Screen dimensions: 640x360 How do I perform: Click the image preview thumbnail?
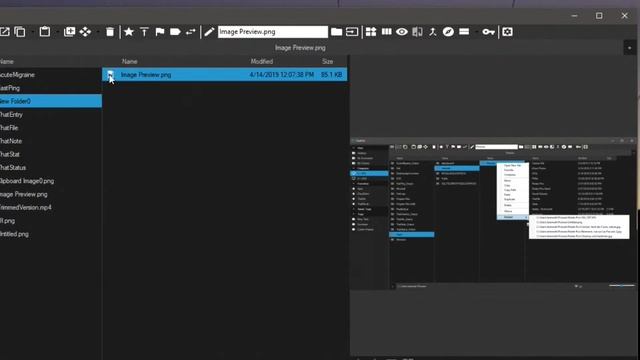coord(493,213)
